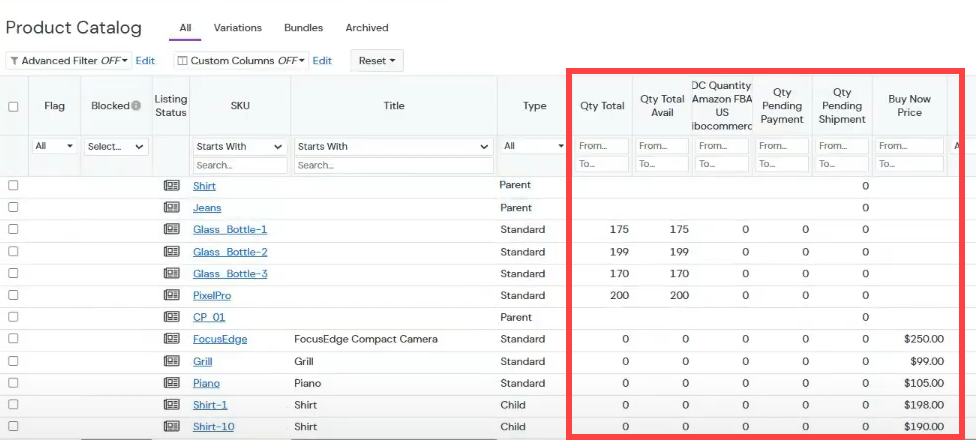Open the Glass_Bottle-3 SKU link
The image size is (976, 440).
[x=230, y=274]
